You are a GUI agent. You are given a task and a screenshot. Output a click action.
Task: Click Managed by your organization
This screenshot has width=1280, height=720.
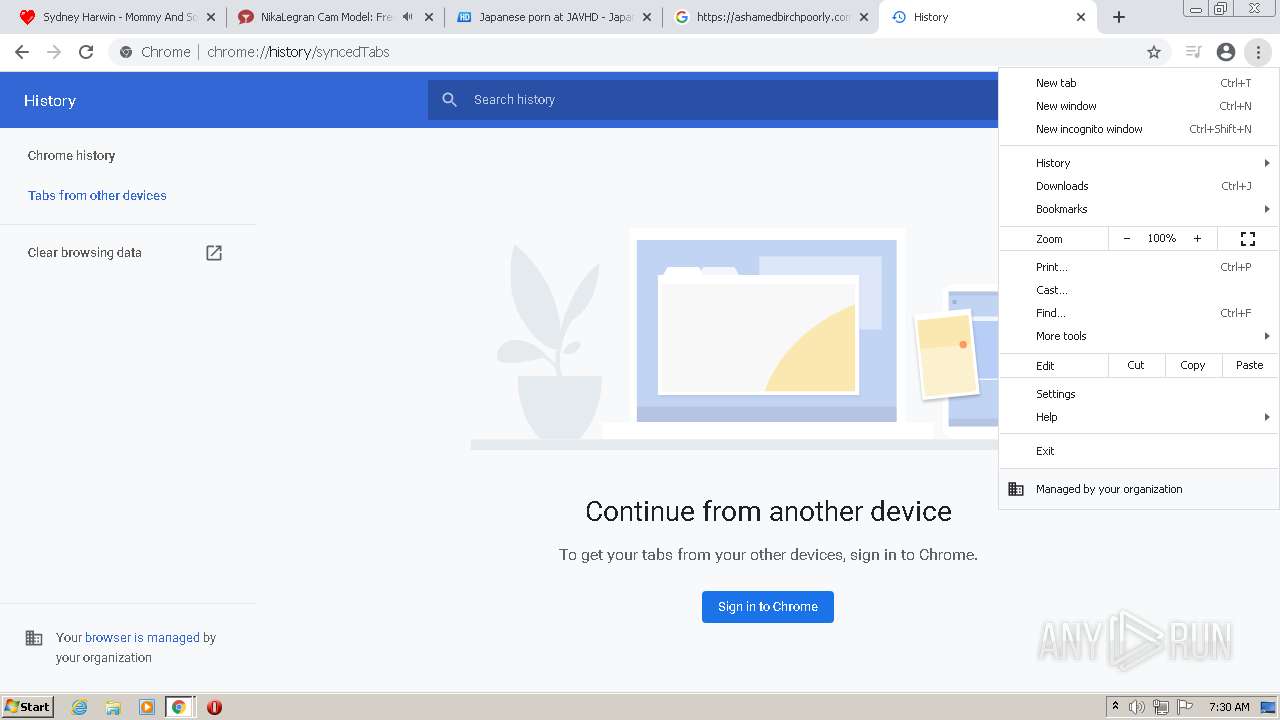(1138, 489)
